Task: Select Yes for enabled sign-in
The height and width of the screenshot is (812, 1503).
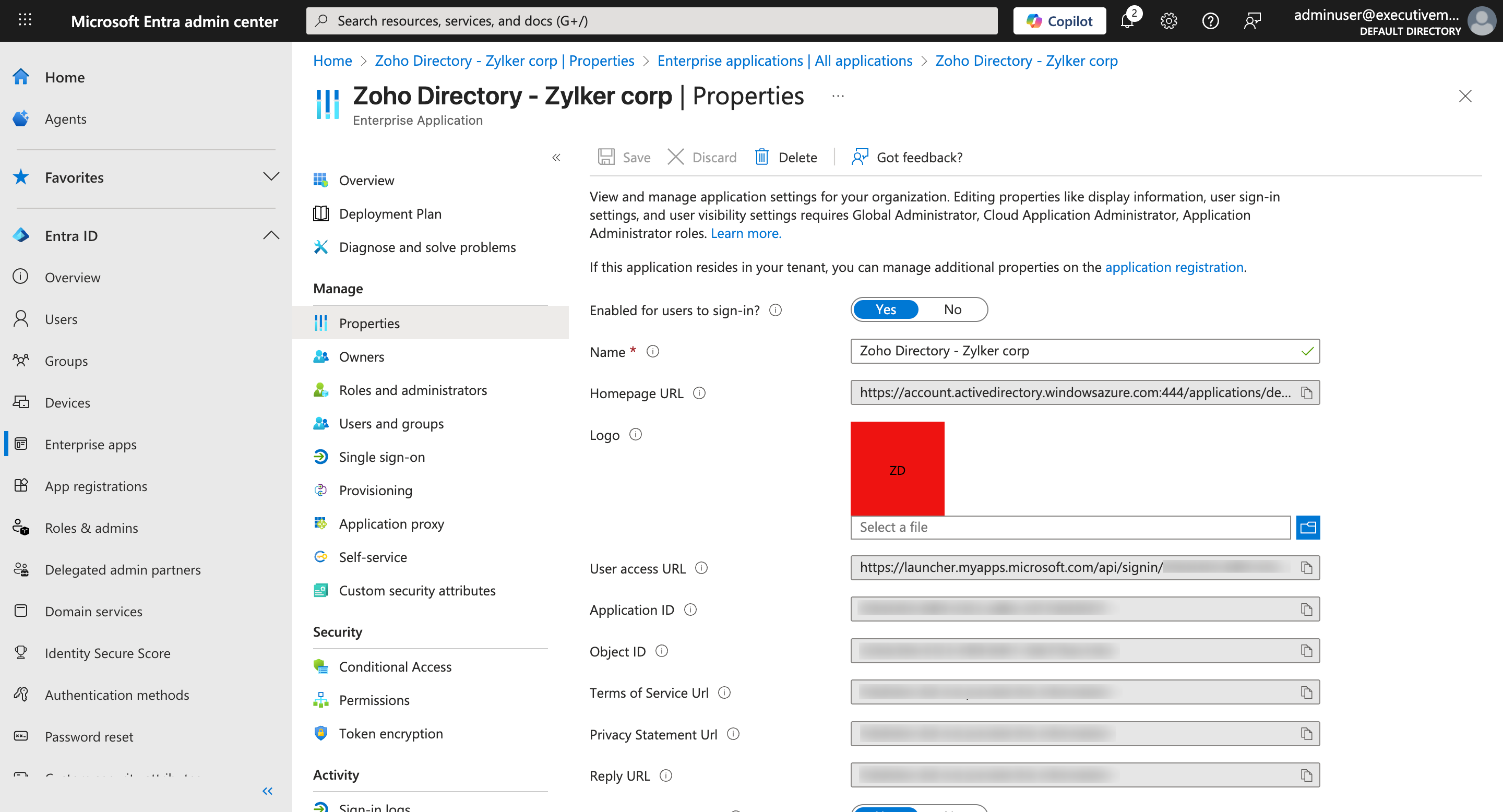Action: [885, 310]
